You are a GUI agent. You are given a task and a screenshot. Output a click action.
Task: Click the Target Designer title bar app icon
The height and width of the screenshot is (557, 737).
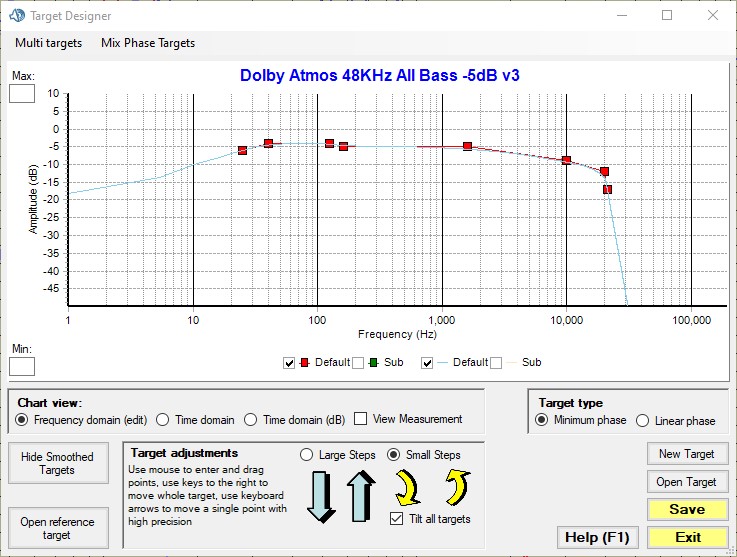15,16
